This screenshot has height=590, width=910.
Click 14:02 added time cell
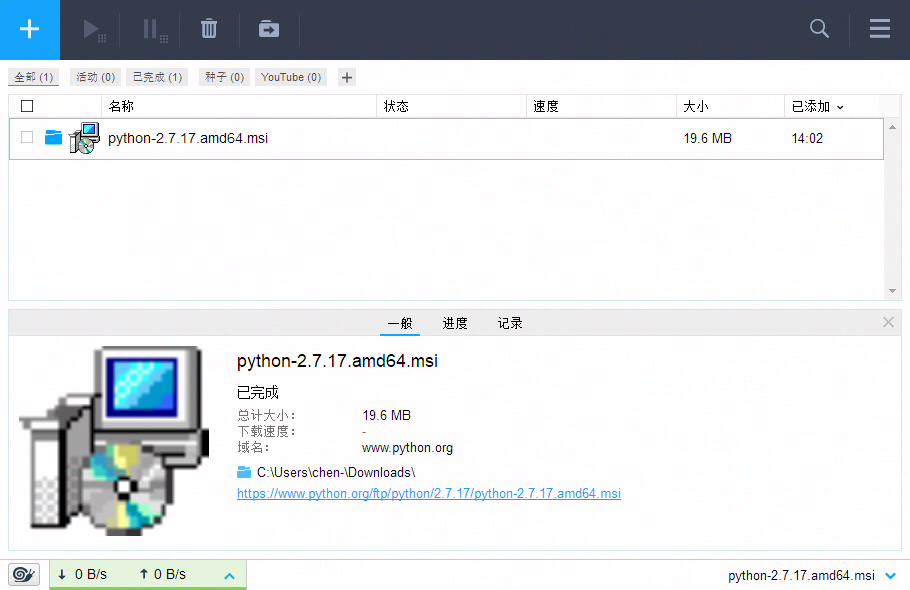tap(807, 138)
